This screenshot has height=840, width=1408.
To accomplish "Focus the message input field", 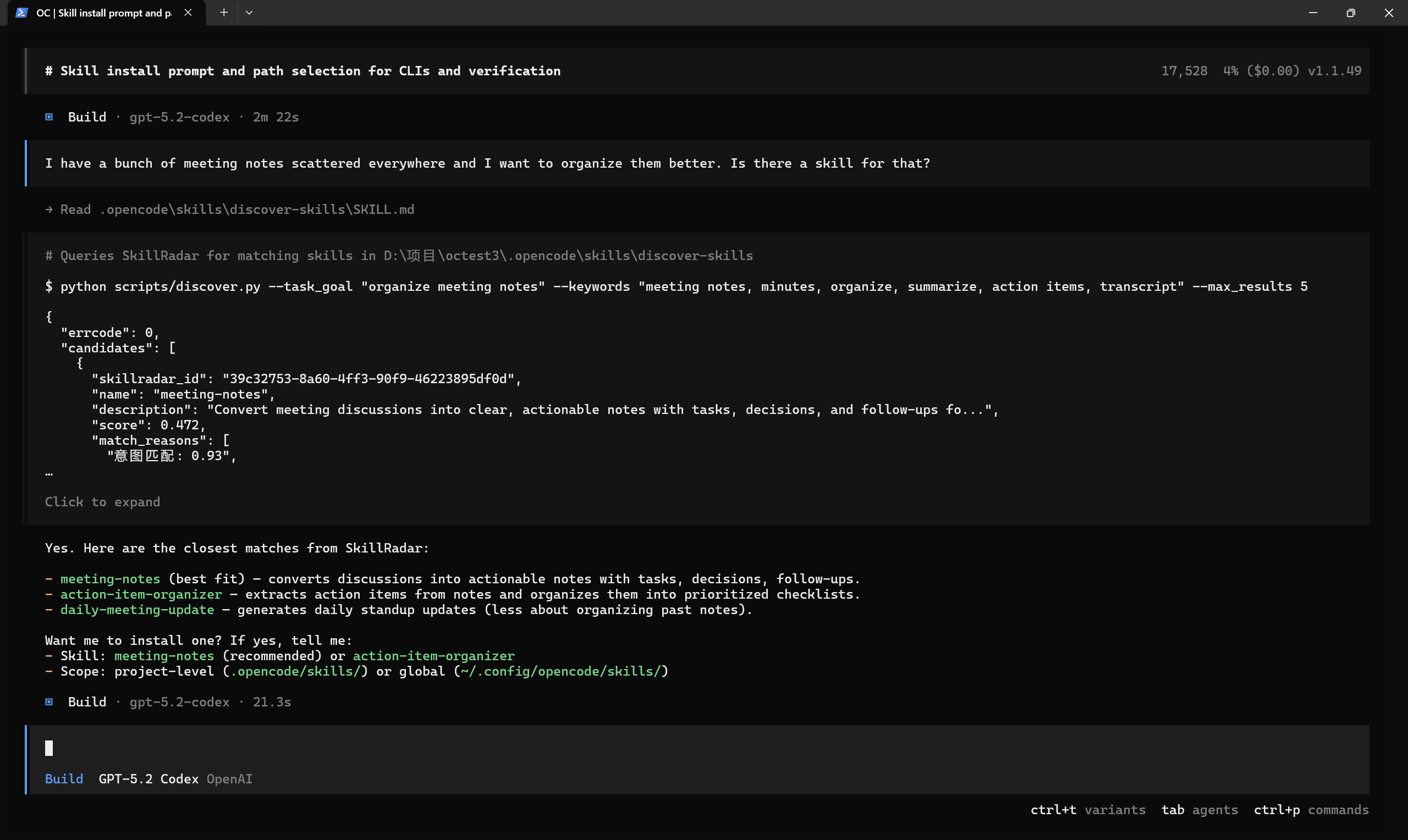I will click(x=679, y=748).
